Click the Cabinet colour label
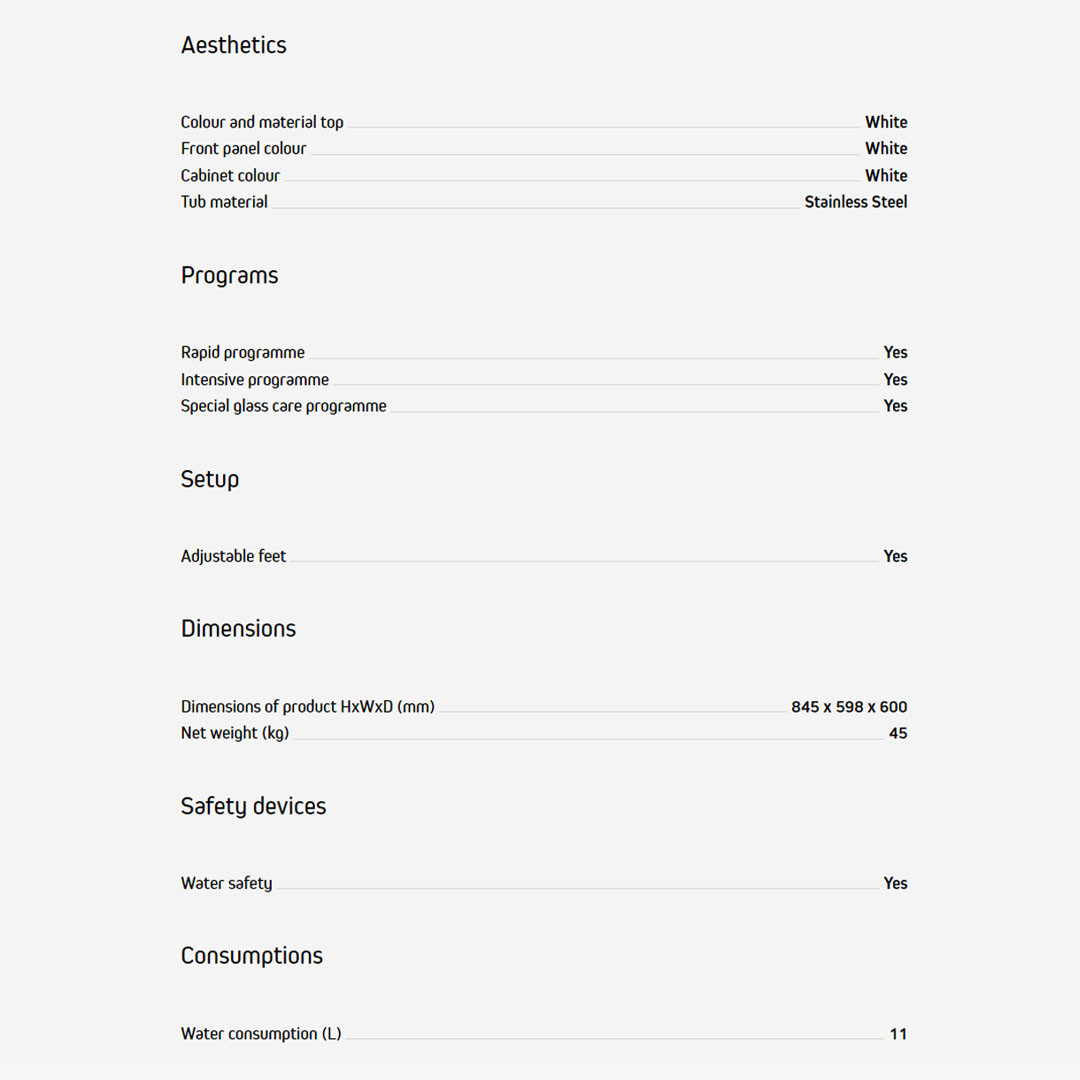This screenshot has height=1080, width=1080. tap(230, 175)
